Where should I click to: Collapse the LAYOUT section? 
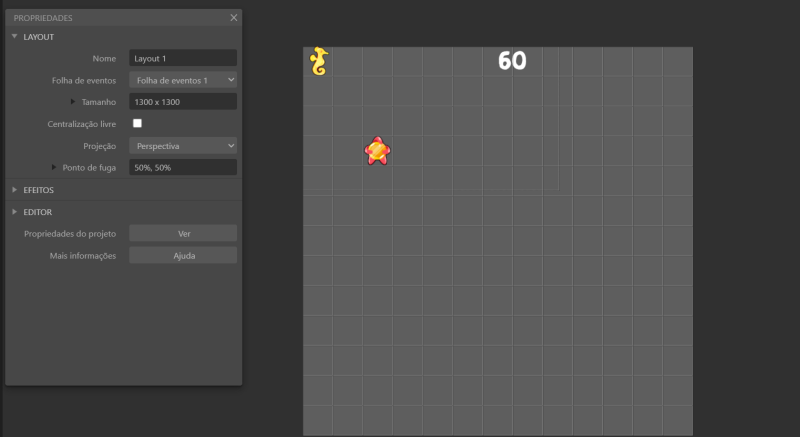click(x=14, y=37)
